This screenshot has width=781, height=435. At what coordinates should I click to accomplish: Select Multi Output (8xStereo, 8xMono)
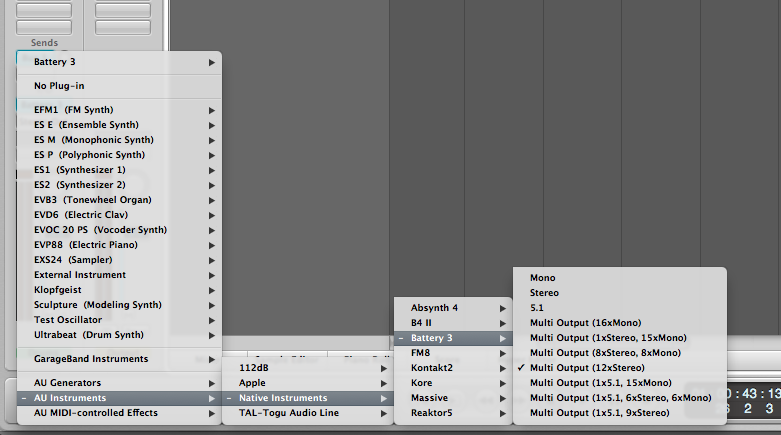(x=620, y=353)
